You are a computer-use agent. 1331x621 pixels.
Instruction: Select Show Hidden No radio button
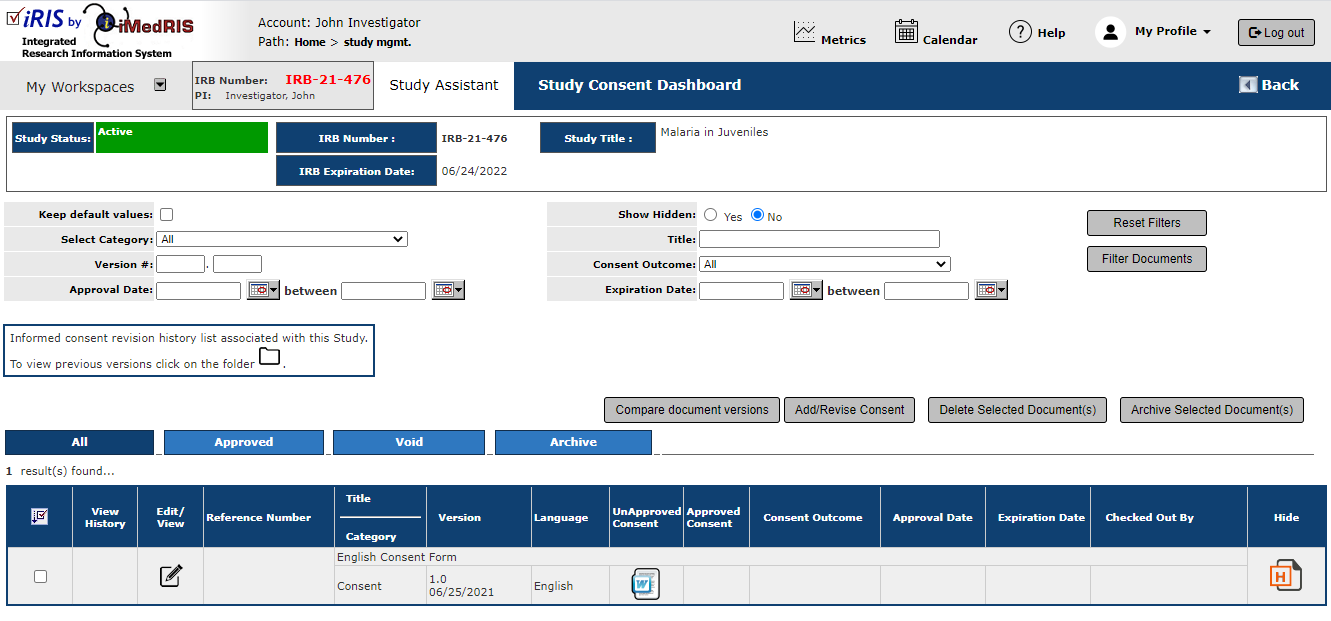757,215
